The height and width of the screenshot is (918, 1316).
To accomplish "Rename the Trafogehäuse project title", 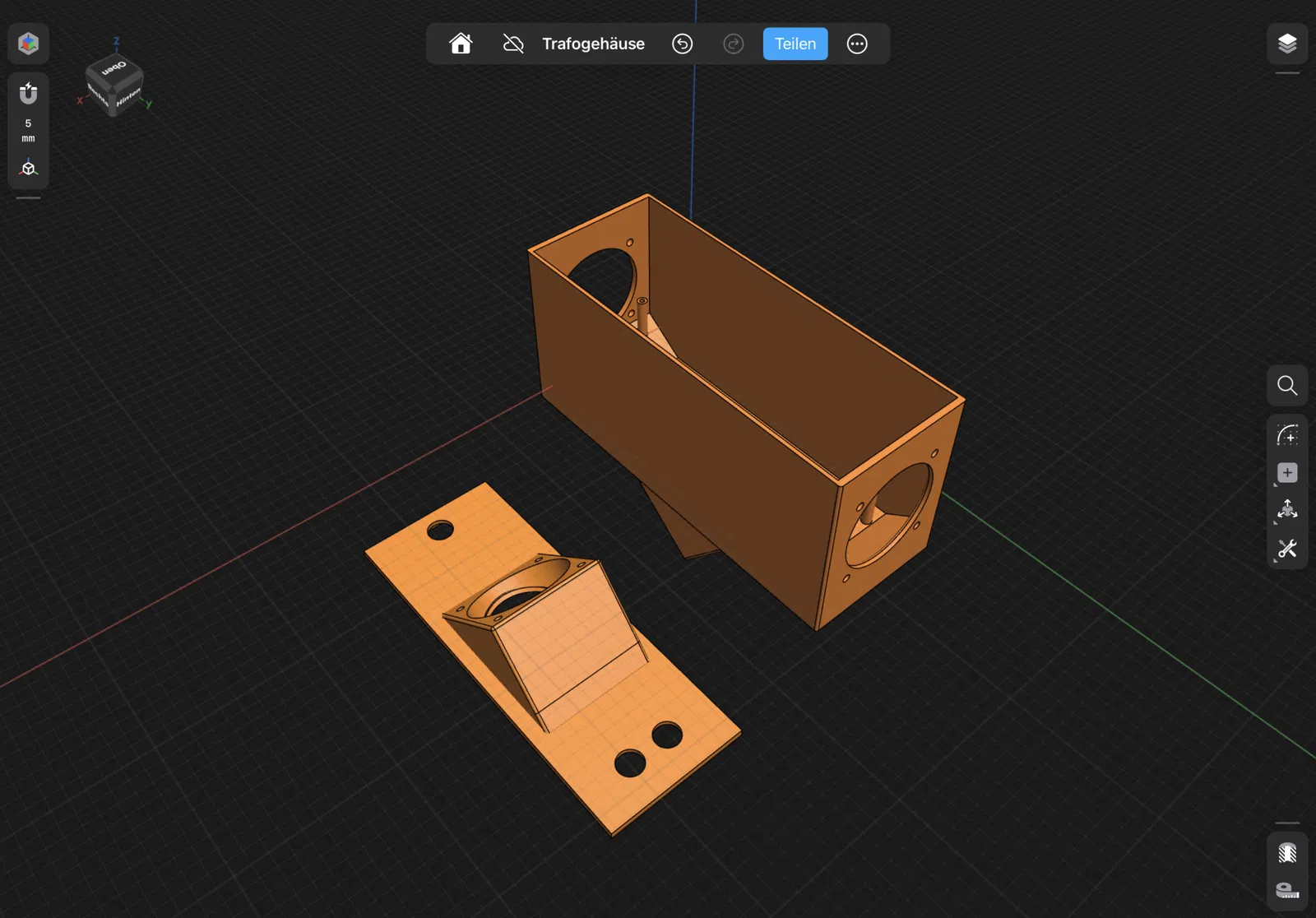I will (x=593, y=44).
